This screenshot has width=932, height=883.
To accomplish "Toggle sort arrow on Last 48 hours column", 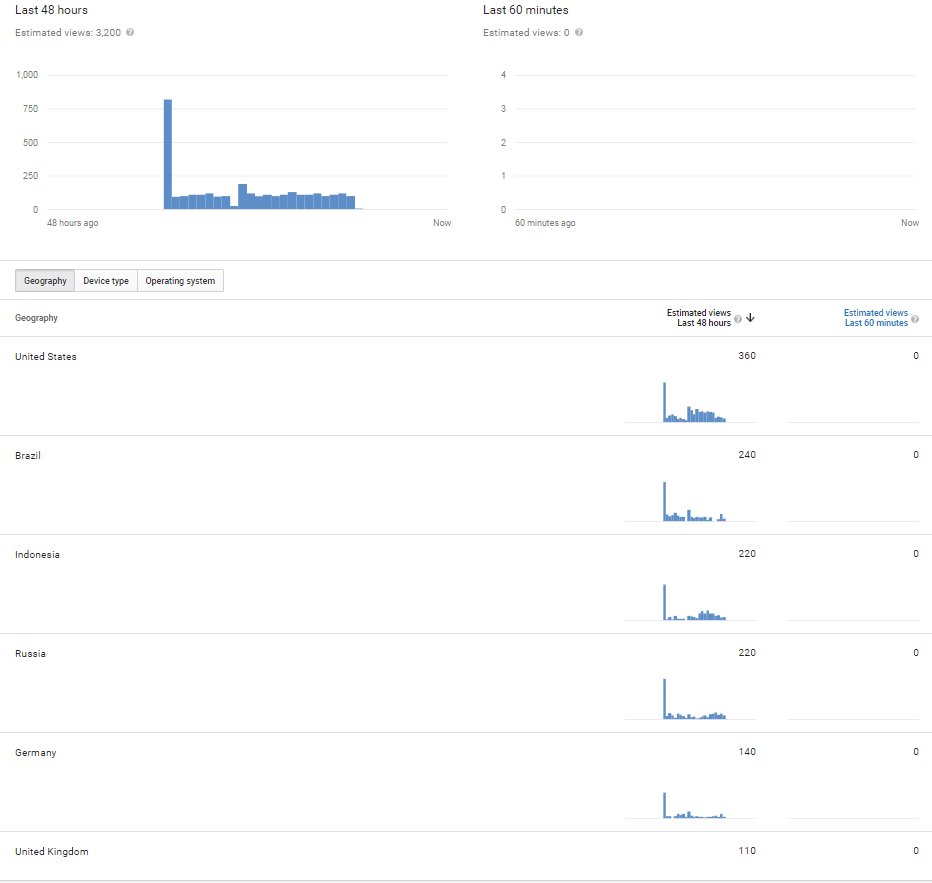I will 750,318.
